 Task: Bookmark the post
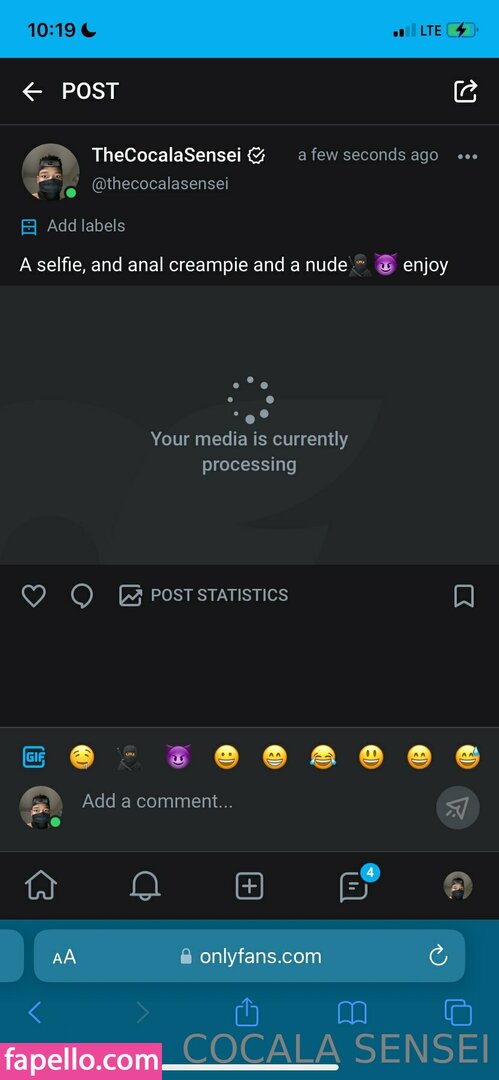464,596
